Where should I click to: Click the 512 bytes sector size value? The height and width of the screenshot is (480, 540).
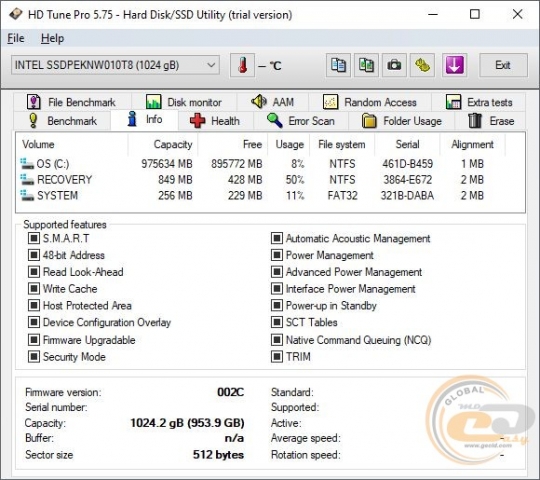[218, 455]
